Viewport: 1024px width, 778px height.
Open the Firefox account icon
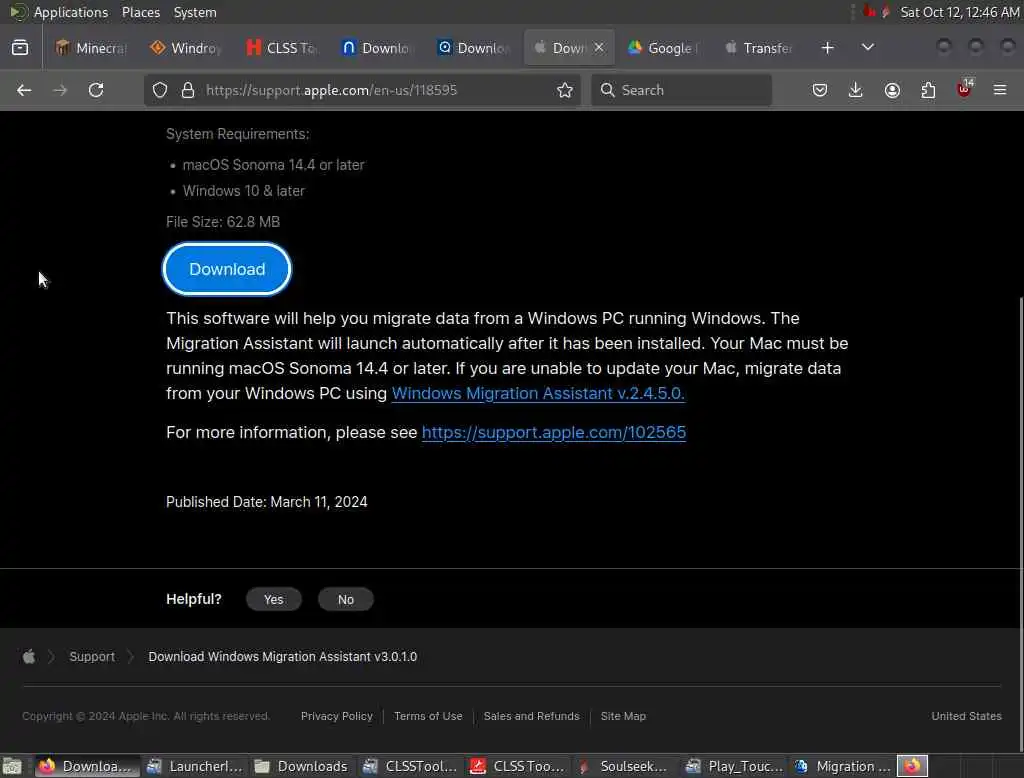[x=892, y=90]
